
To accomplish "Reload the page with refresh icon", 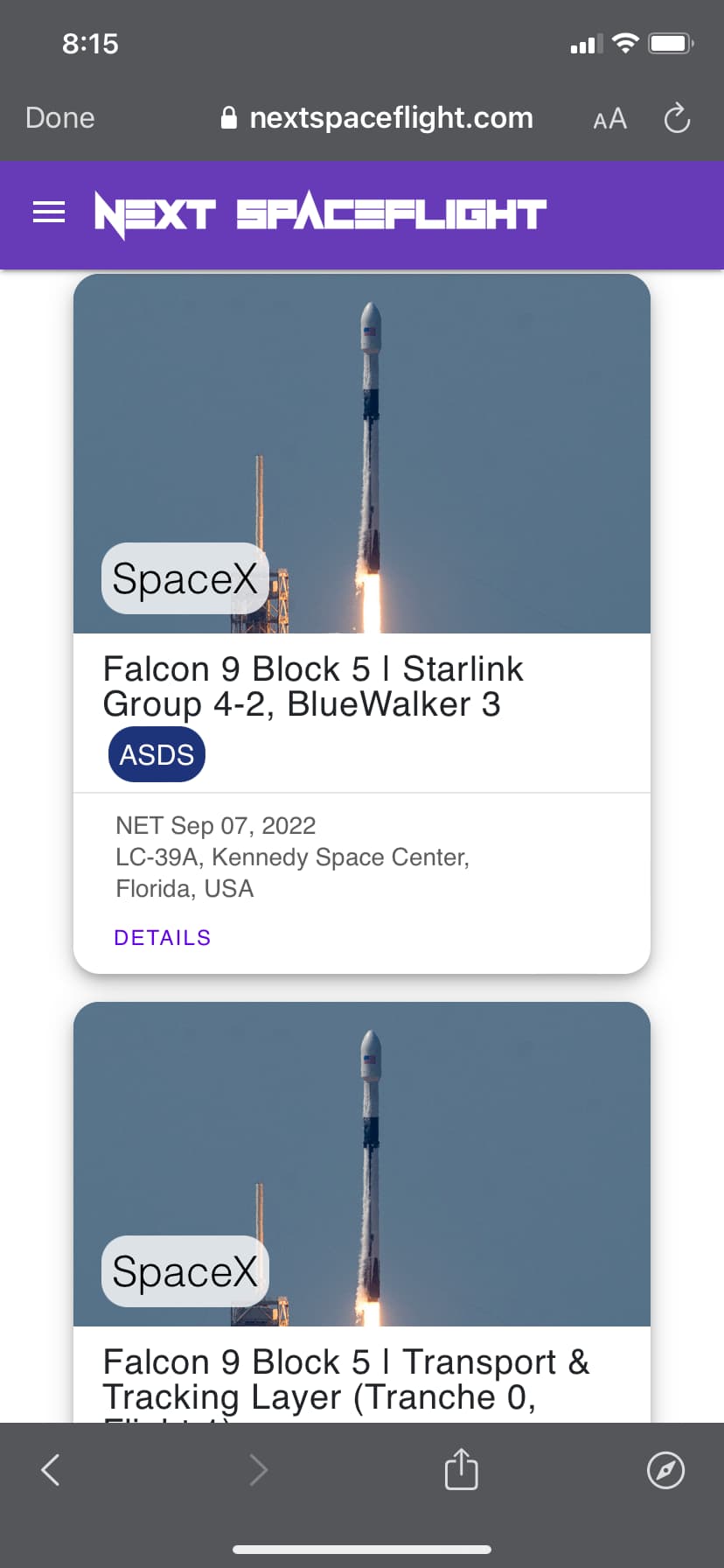I will tap(677, 118).
